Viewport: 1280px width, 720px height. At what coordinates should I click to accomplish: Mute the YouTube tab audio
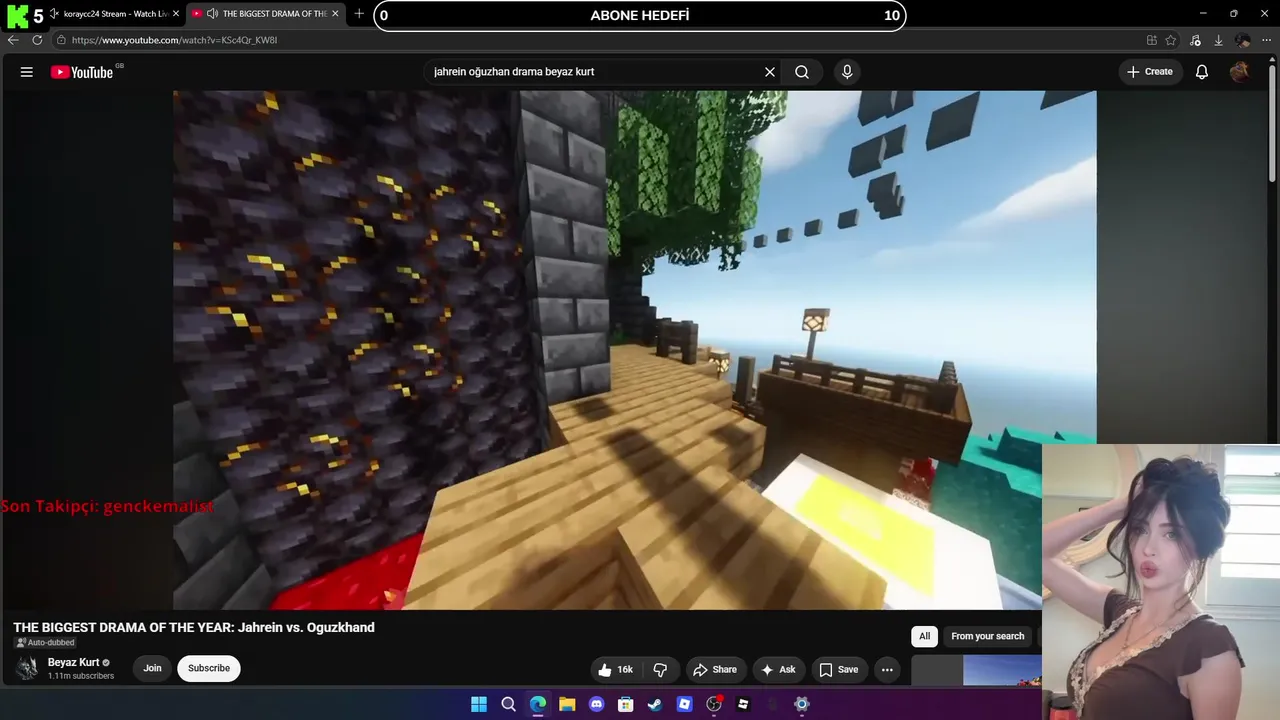coord(212,14)
